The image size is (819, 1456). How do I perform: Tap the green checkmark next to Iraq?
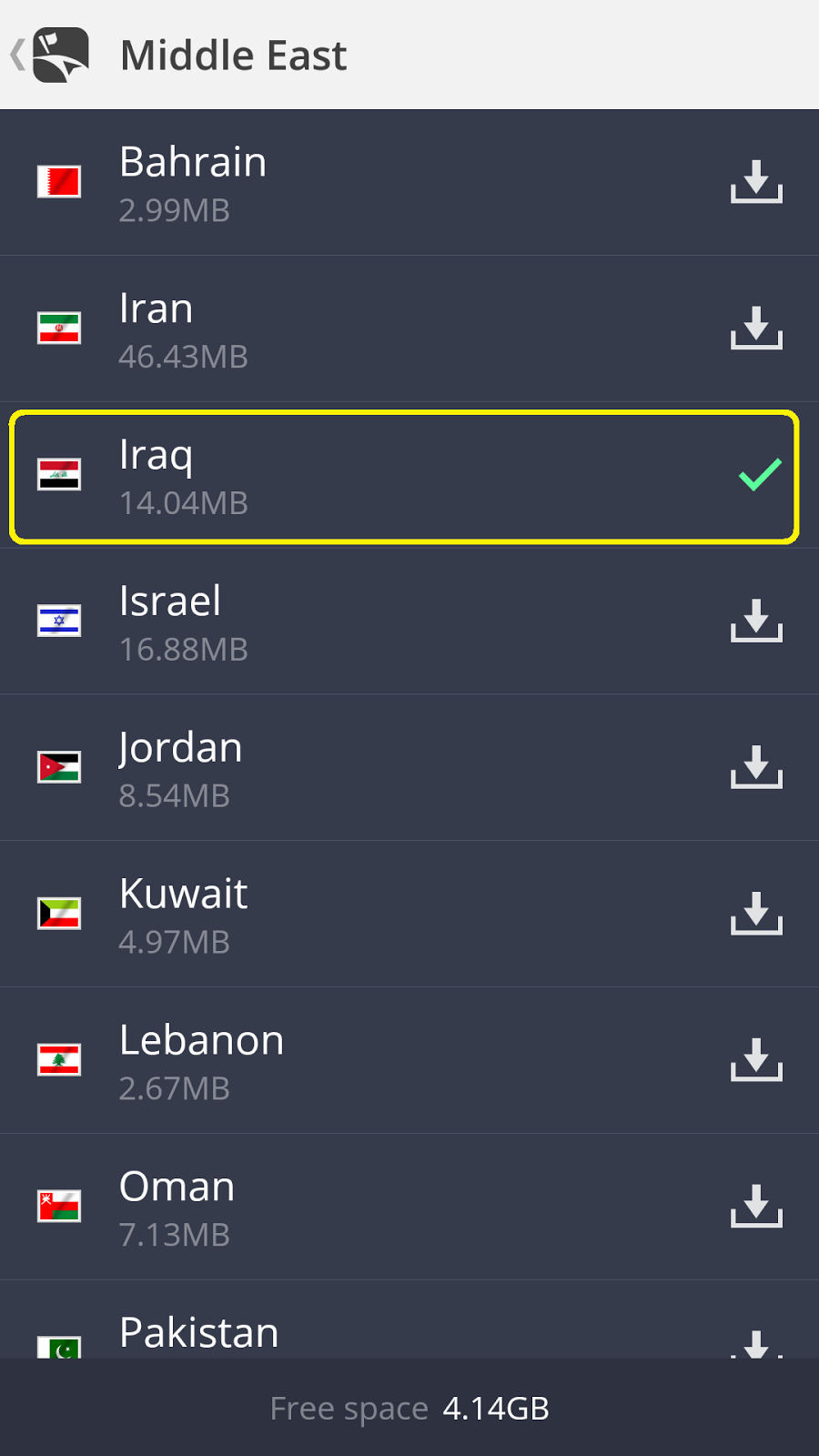(760, 474)
